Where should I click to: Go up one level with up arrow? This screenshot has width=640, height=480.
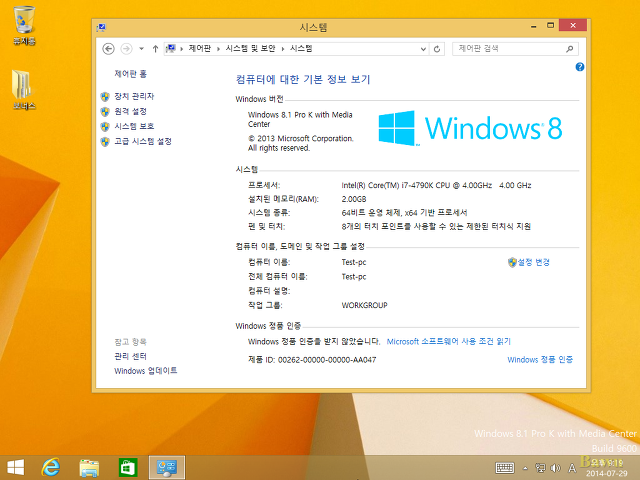(x=155, y=49)
